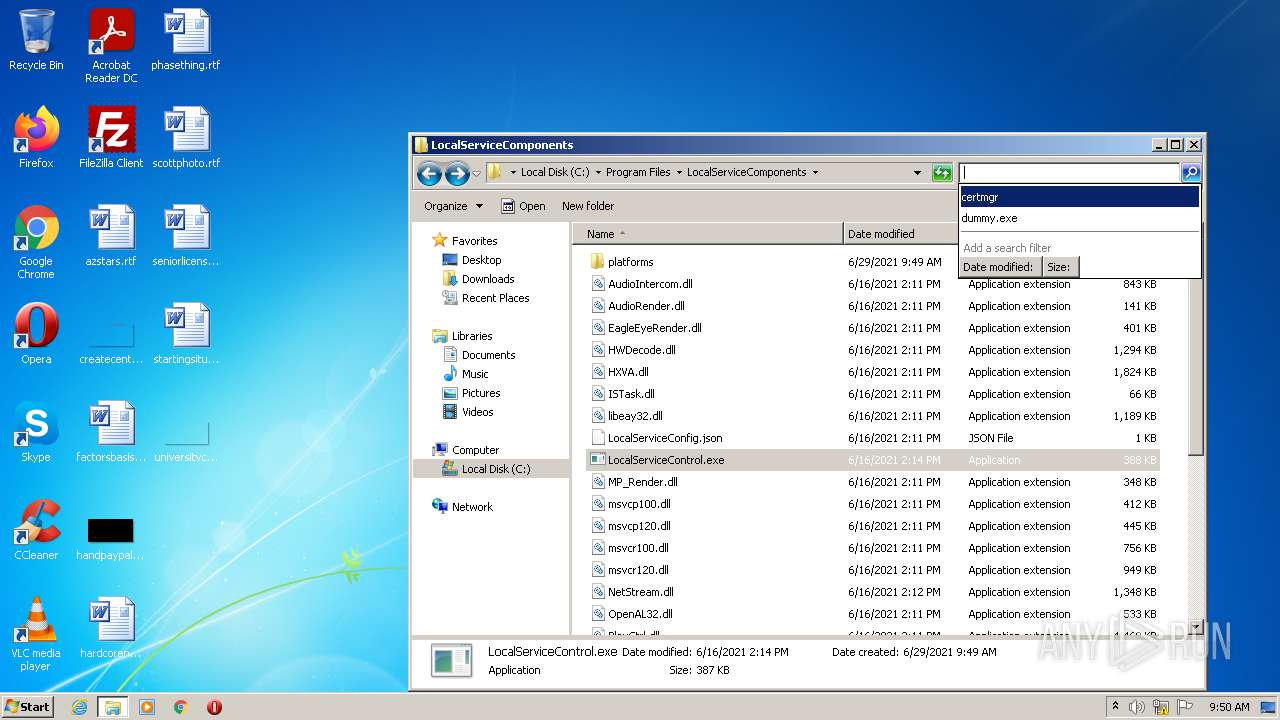Viewport: 1280px width, 720px height.
Task: Open Opera from taskbar
Action: (214, 707)
